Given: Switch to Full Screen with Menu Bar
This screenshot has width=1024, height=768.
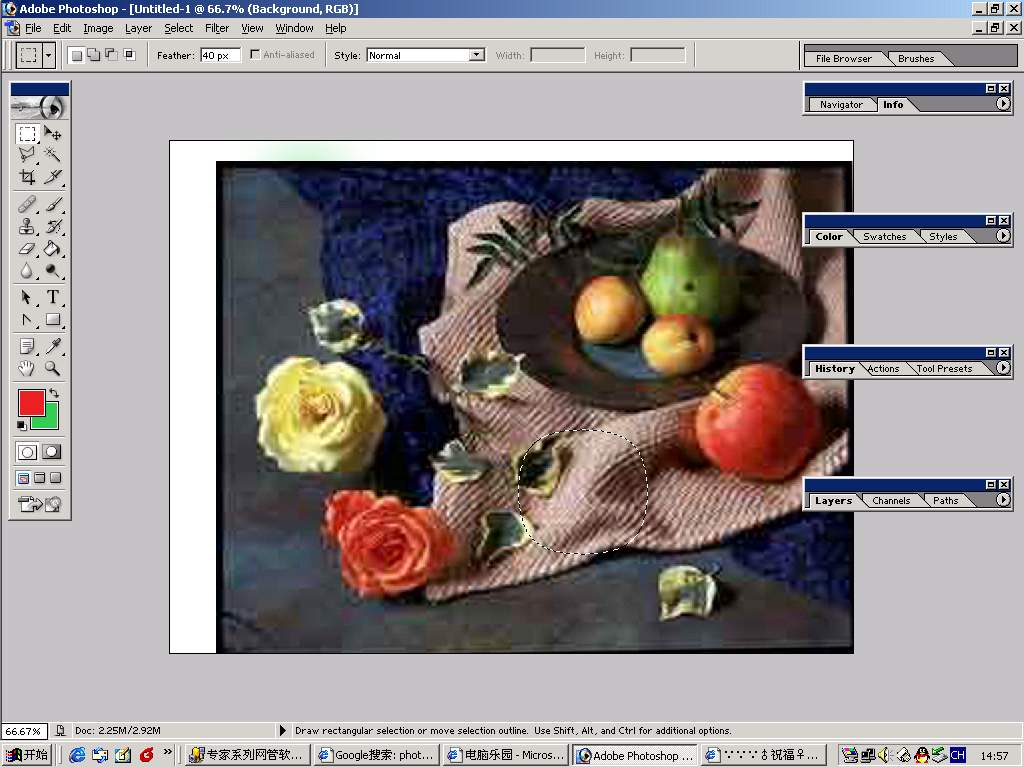Looking at the screenshot, I should click(40, 478).
